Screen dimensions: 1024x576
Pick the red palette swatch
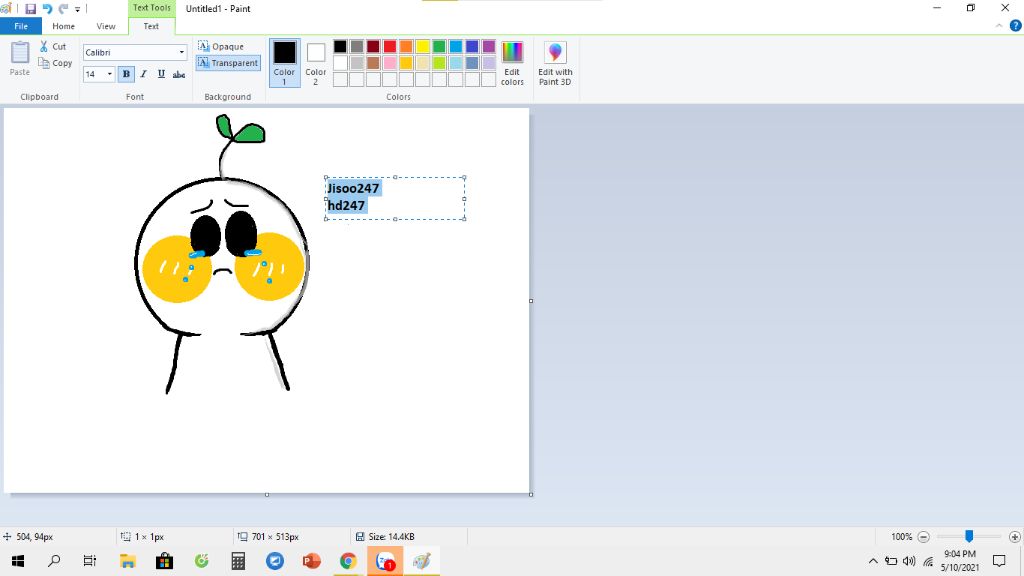pos(390,46)
